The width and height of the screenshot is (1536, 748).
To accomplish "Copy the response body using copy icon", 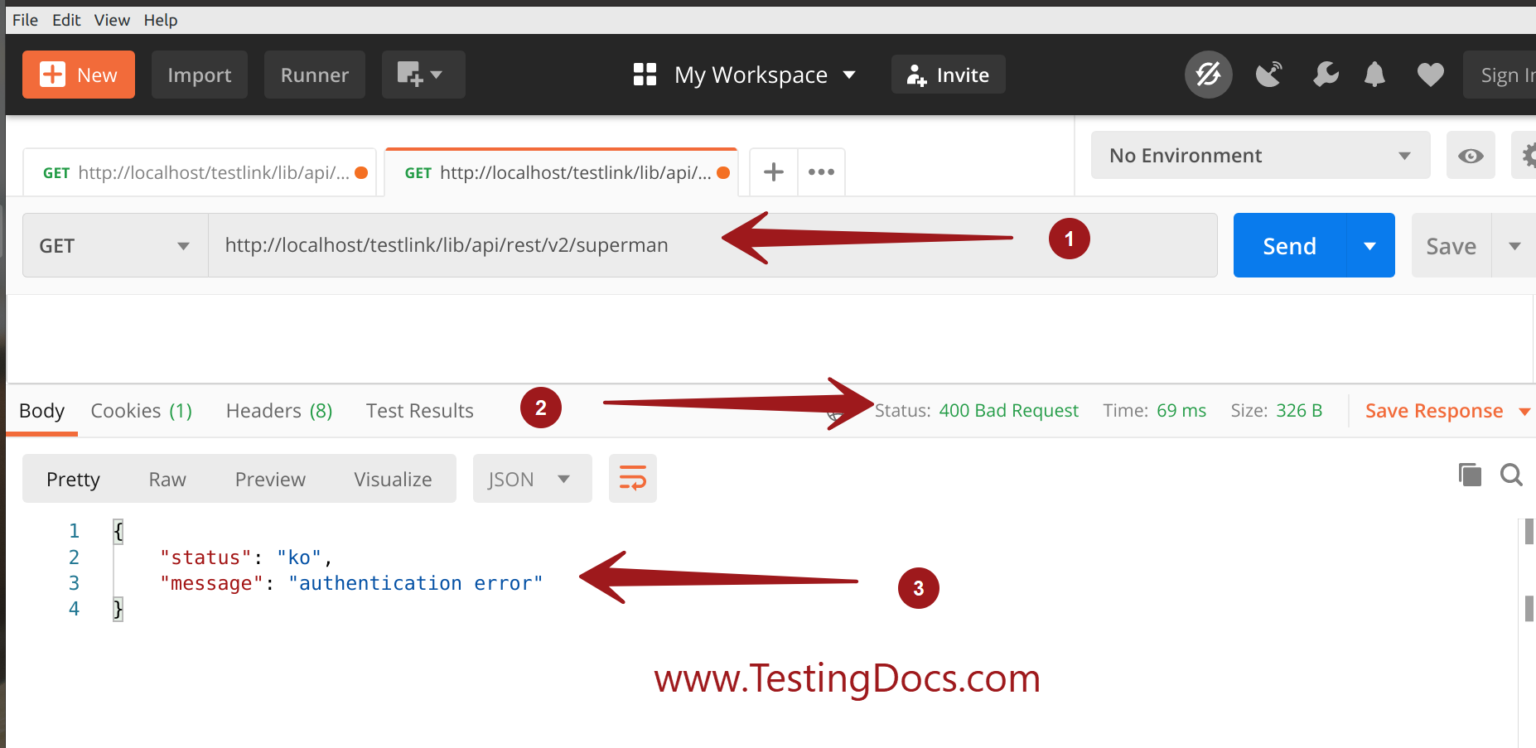I will click(x=1470, y=474).
